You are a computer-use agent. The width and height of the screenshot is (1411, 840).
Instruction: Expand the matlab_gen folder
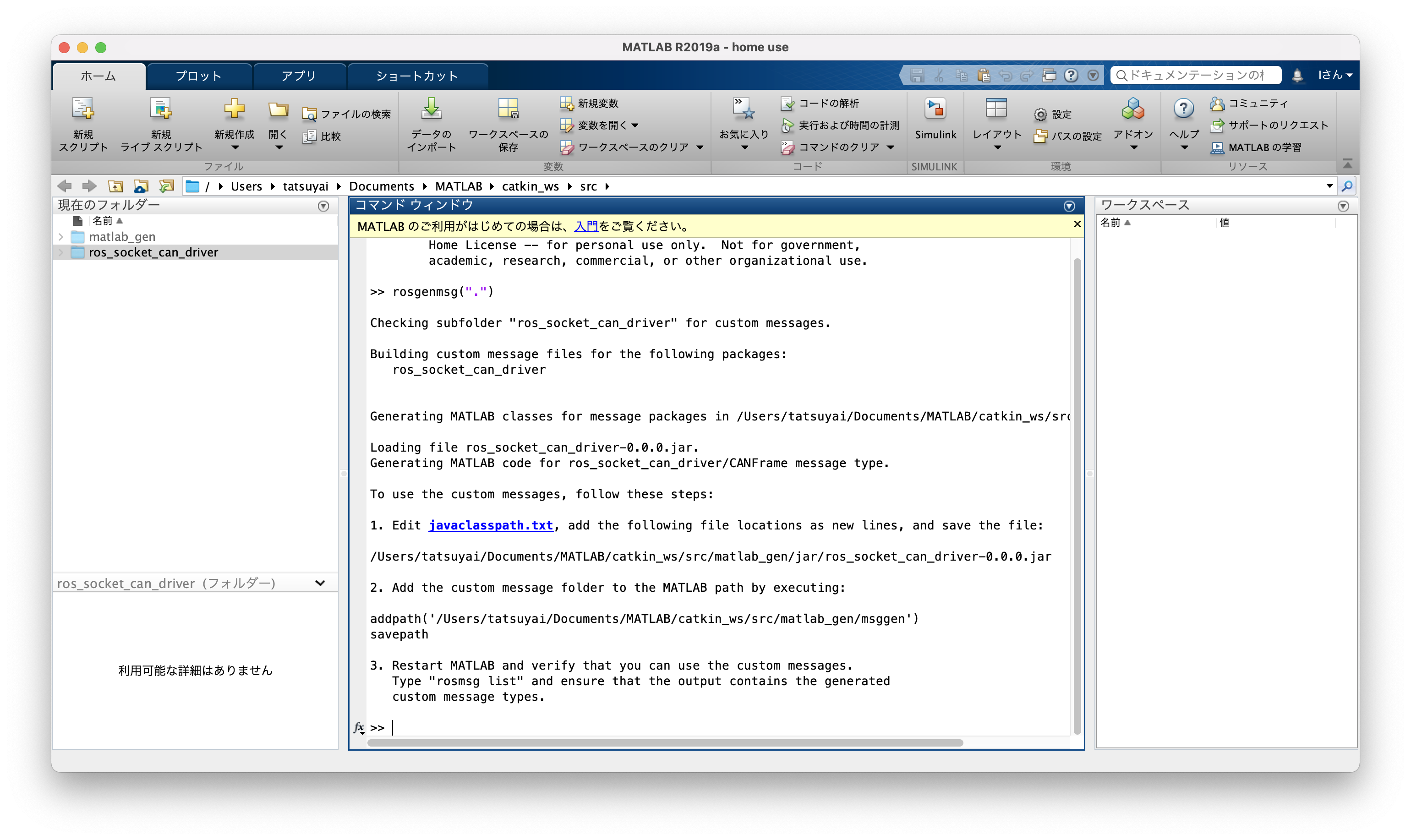click(60, 237)
